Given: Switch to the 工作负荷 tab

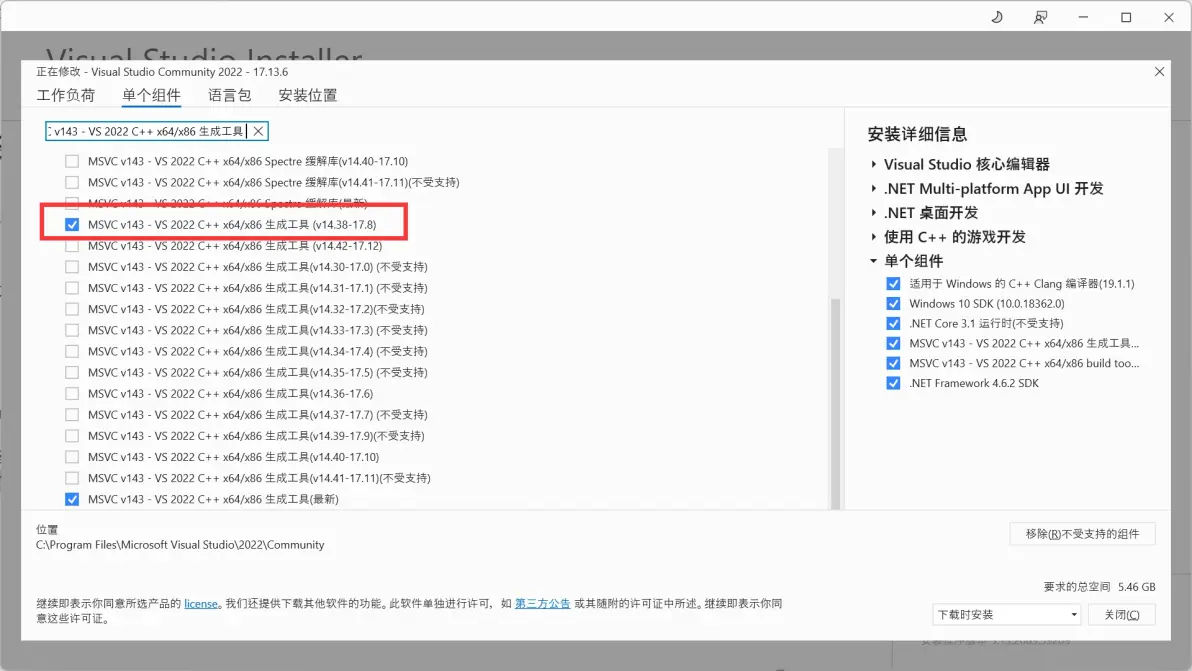Looking at the screenshot, I should (x=66, y=95).
